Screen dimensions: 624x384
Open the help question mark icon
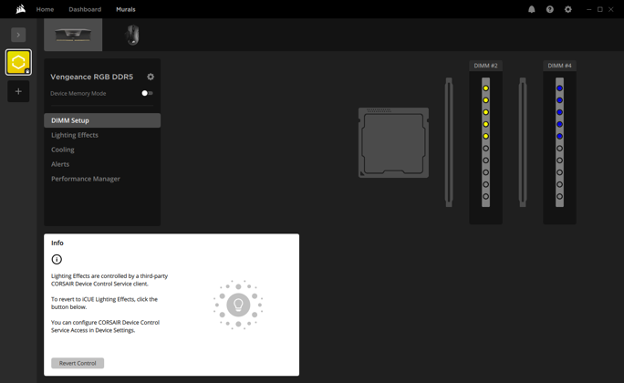(x=550, y=9)
